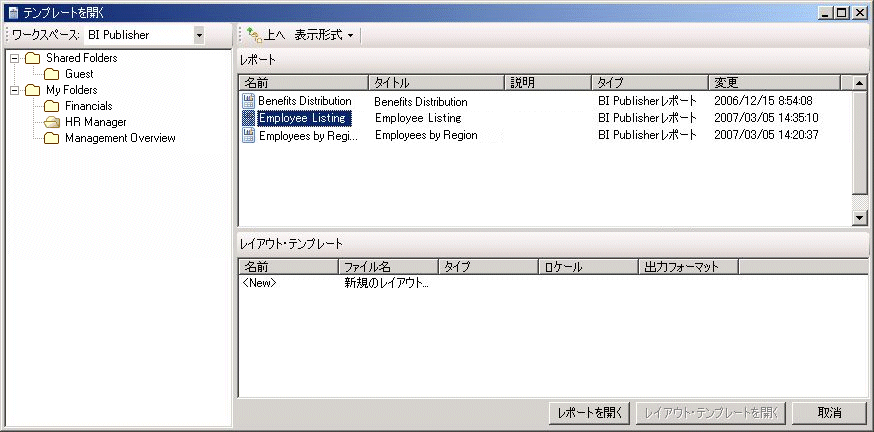Click the Employees by Region report icon
Screen dimensions: 874x432
tap(249, 135)
